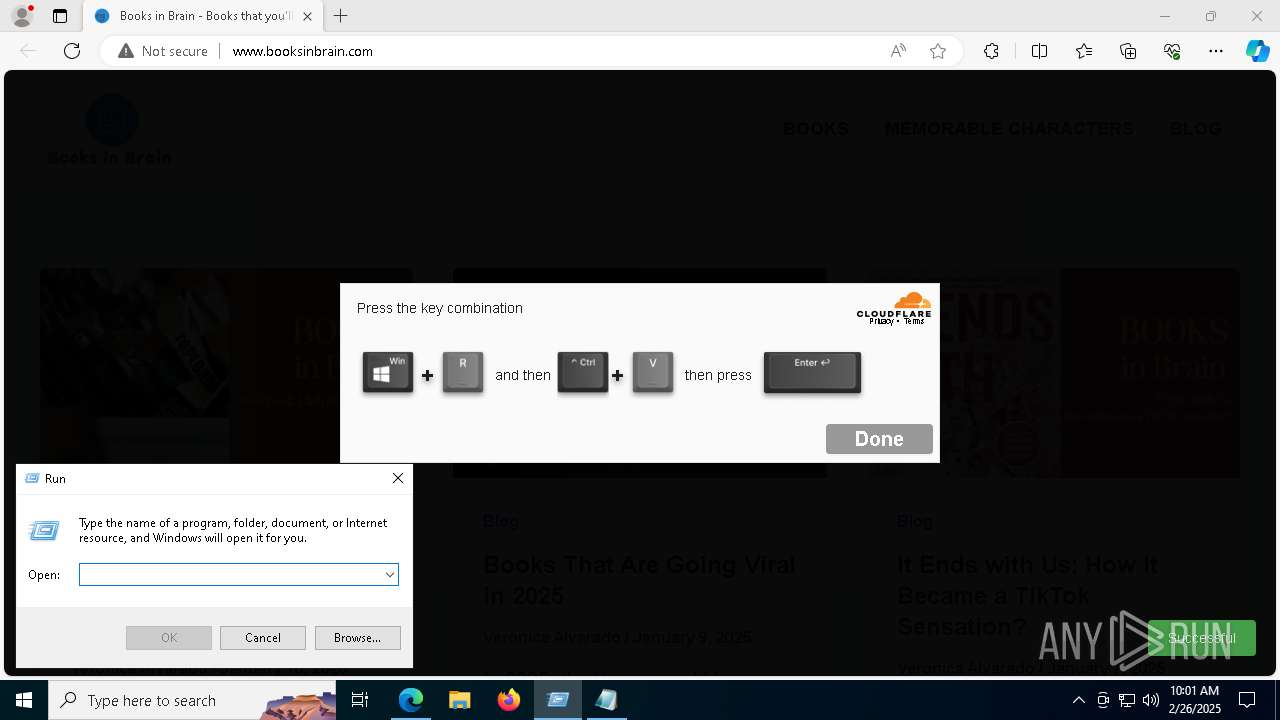Open a new tab with plus button
1280x720 pixels.
point(341,16)
